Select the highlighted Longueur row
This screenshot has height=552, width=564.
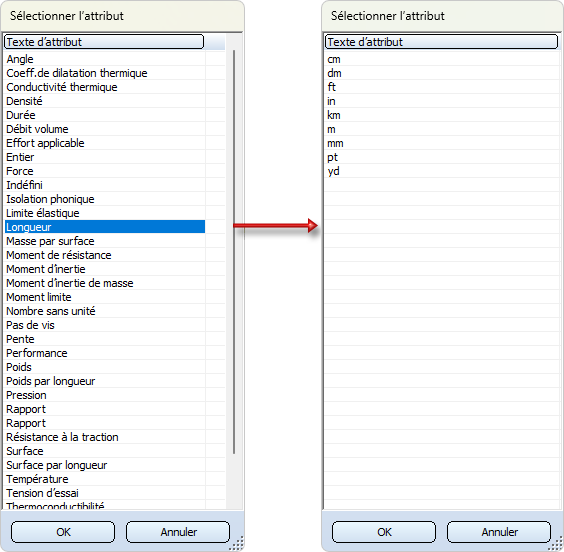tap(105, 227)
